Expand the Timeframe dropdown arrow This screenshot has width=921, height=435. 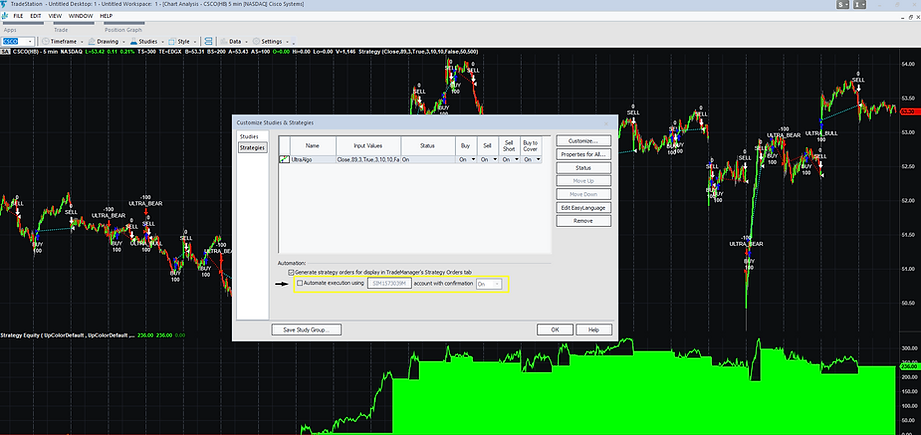80,42
